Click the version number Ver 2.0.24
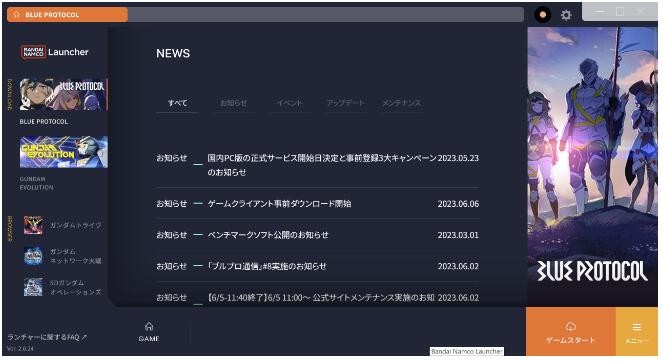This screenshot has height=361, width=663. (20, 349)
